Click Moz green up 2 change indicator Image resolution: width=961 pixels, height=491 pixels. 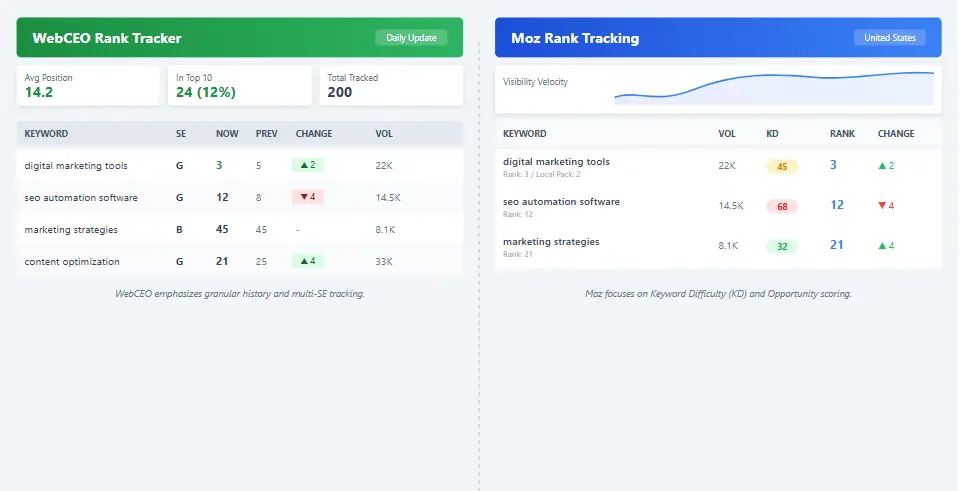click(x=886, y=166)
